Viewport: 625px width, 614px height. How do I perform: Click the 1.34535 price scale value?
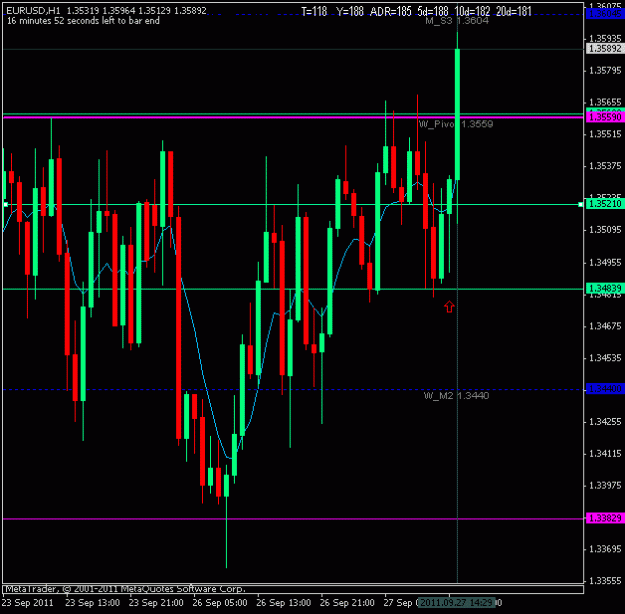[x=605, y=358]
